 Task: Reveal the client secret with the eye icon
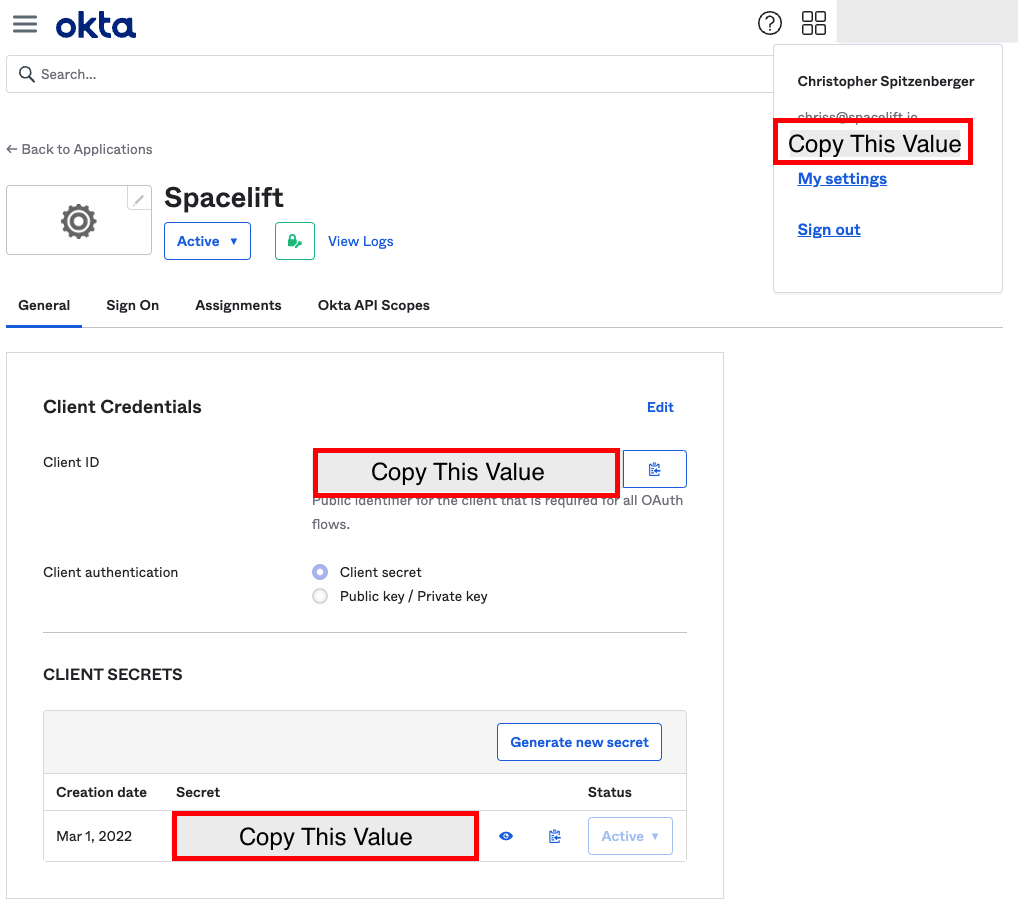[x=505, y=836]
